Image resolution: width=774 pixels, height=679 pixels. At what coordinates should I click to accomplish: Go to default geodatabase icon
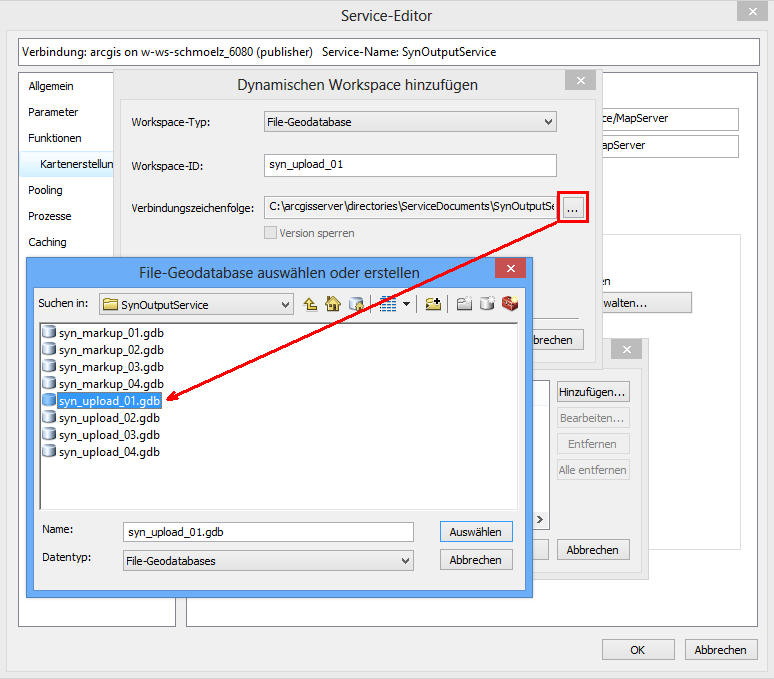click(356, 304)
